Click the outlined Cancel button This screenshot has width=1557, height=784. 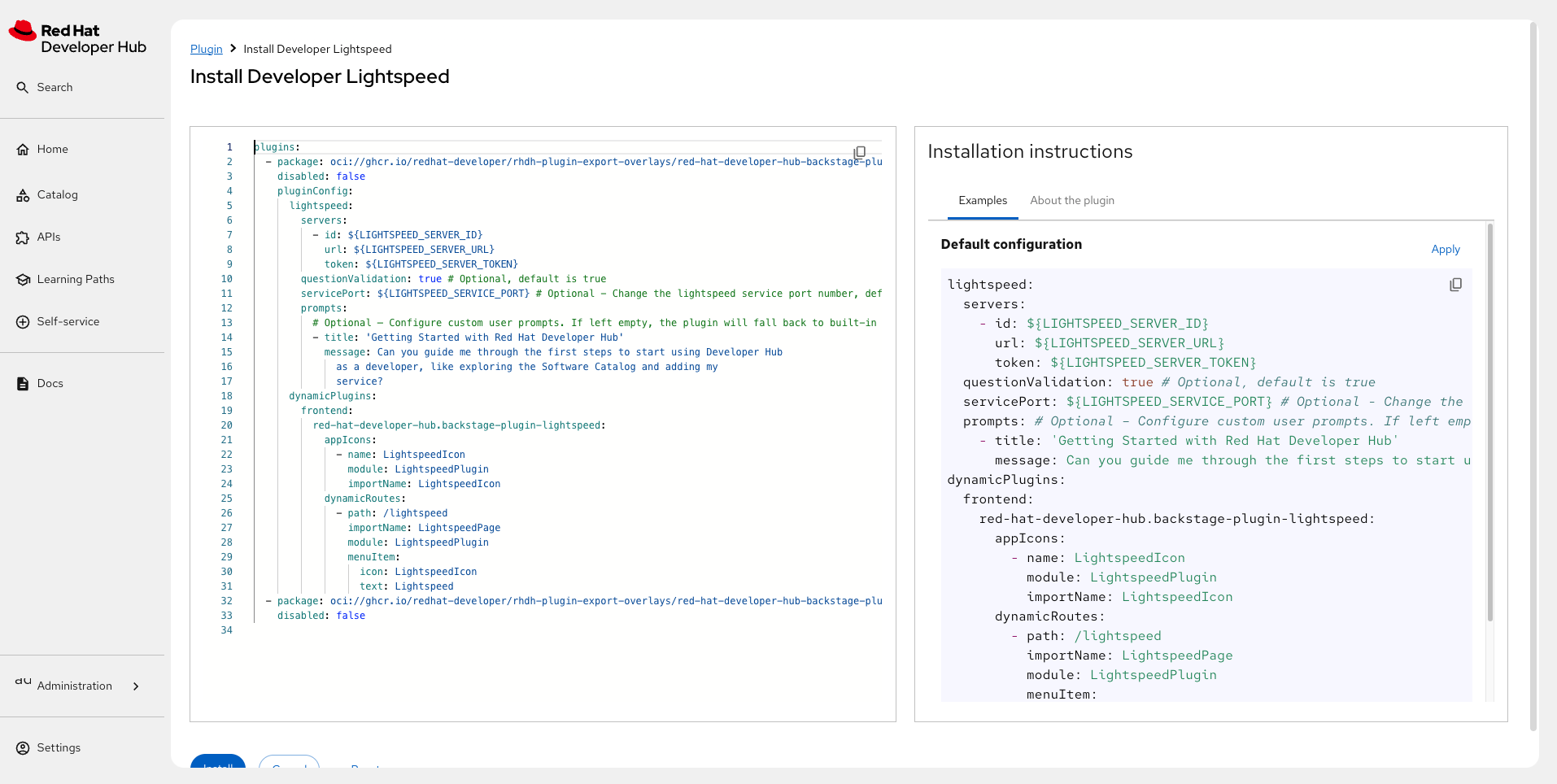click(x=289, y=764)
